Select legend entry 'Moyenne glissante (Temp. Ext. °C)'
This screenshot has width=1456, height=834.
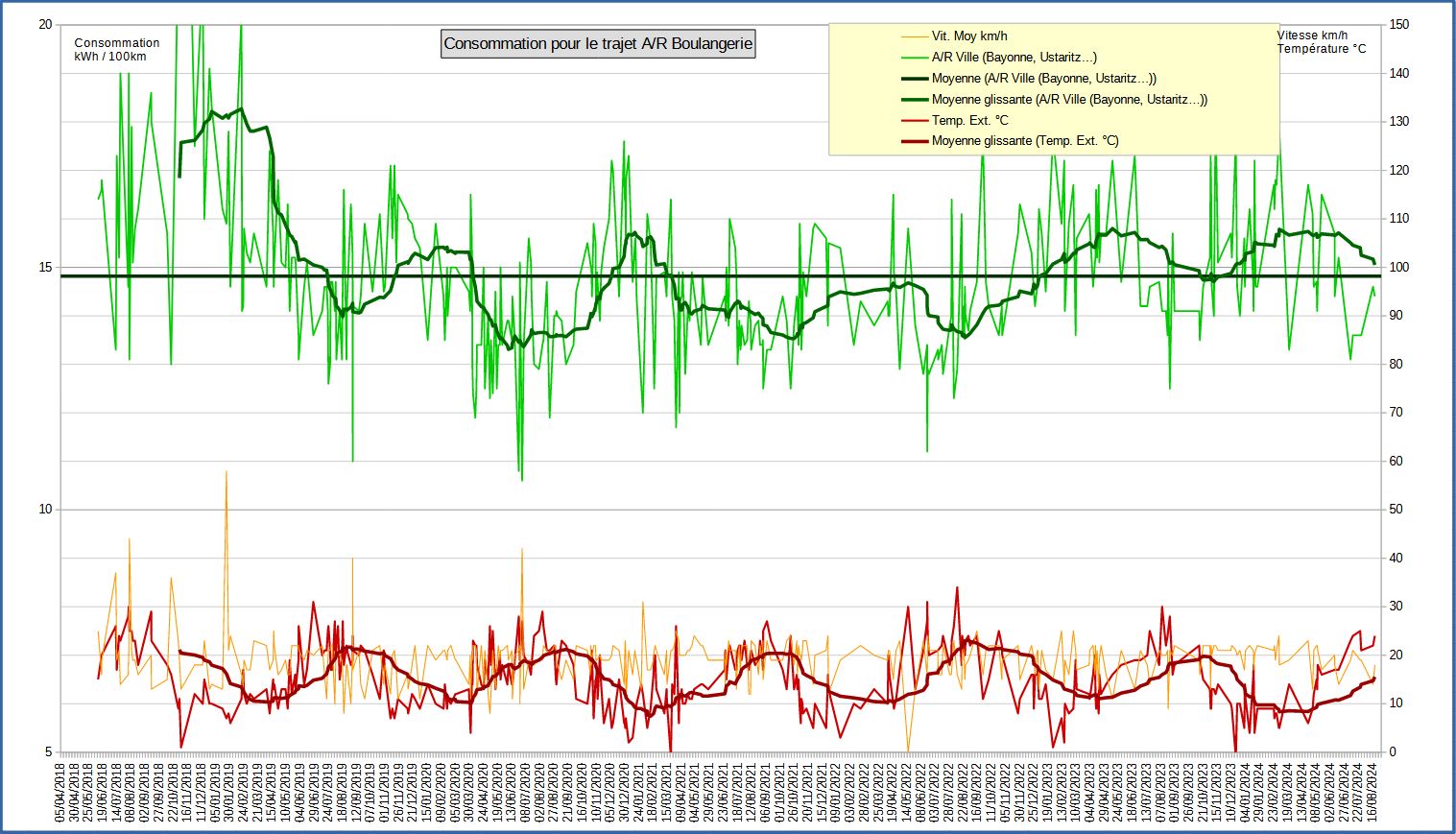coord(1025,141)
